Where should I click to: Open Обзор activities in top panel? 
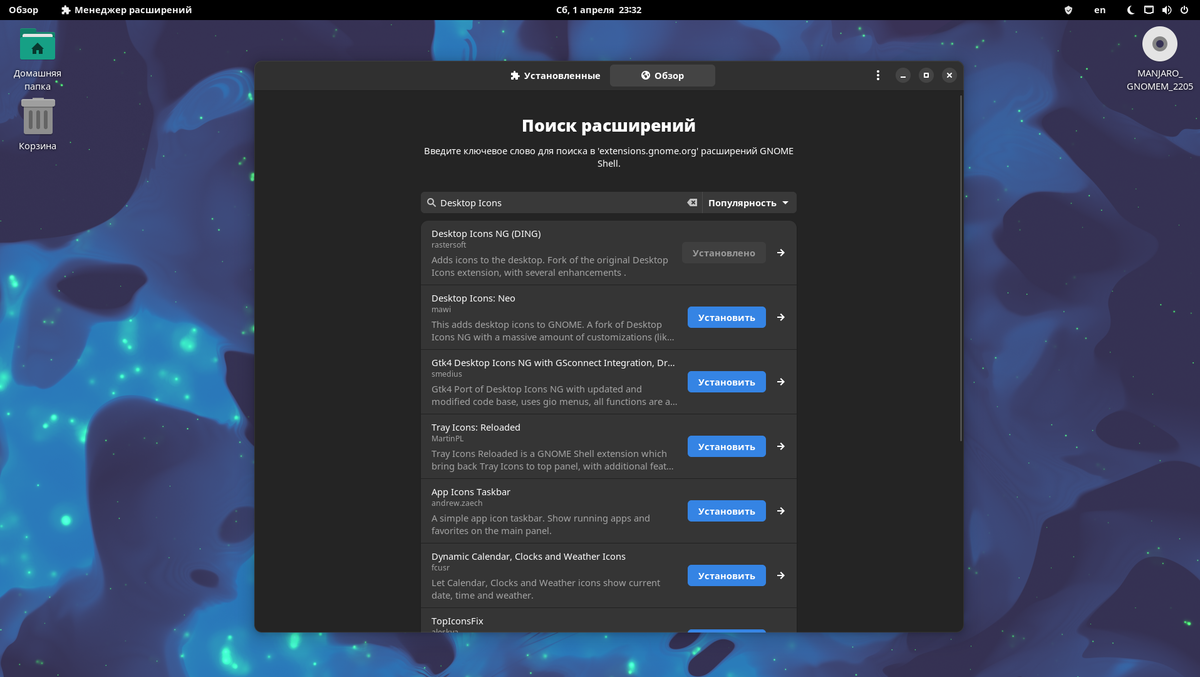(x=24, y=10)
